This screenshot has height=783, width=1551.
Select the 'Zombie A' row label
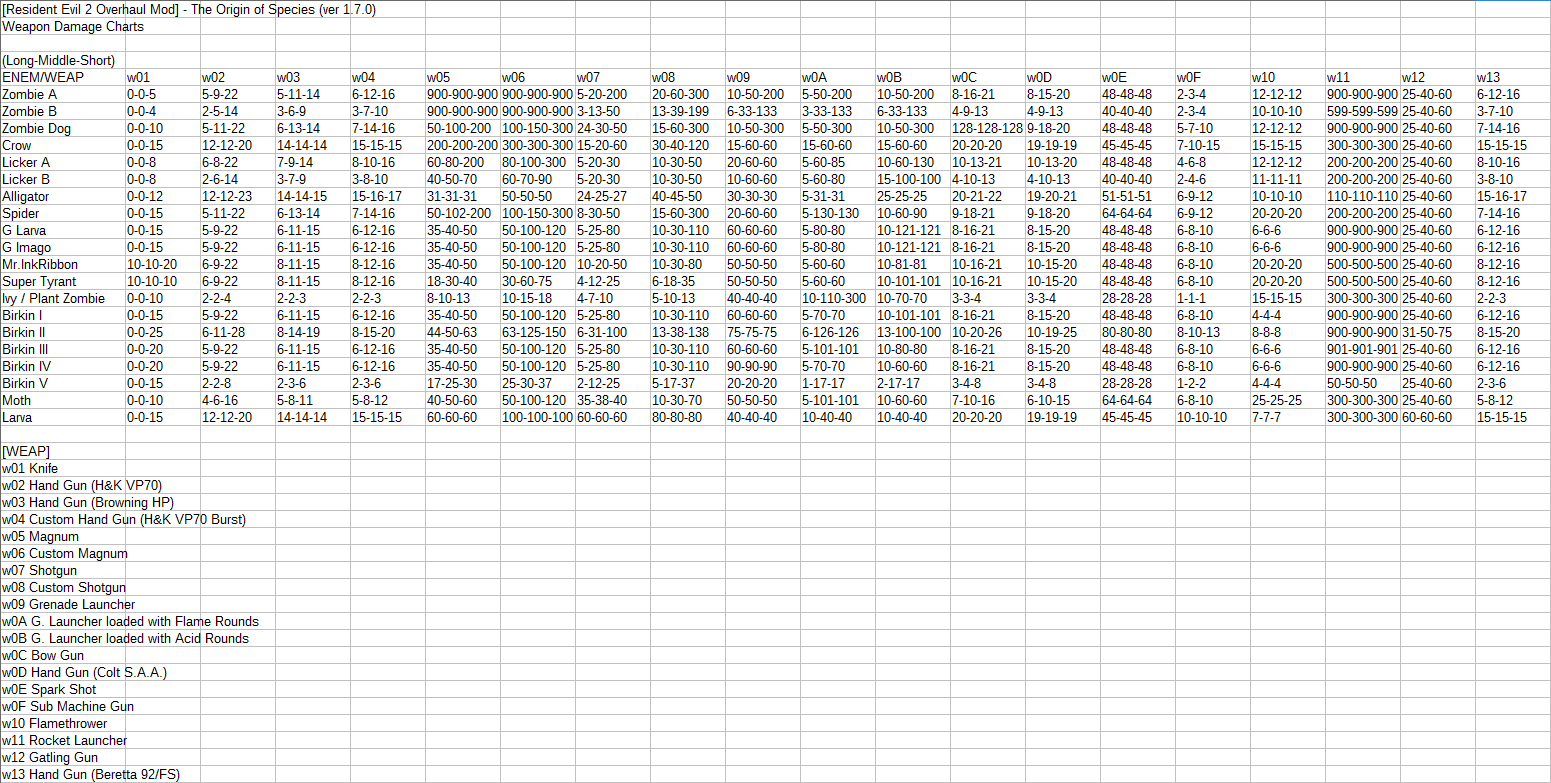pos(63,94)
